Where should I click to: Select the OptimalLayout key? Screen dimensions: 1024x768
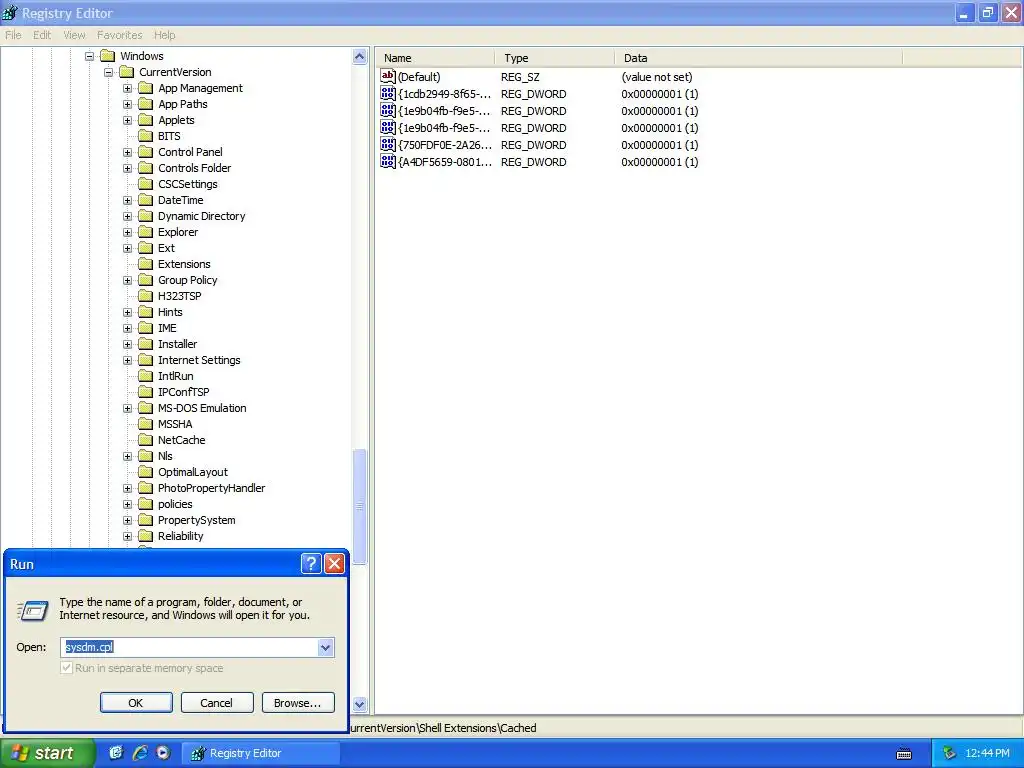[193, 472]
